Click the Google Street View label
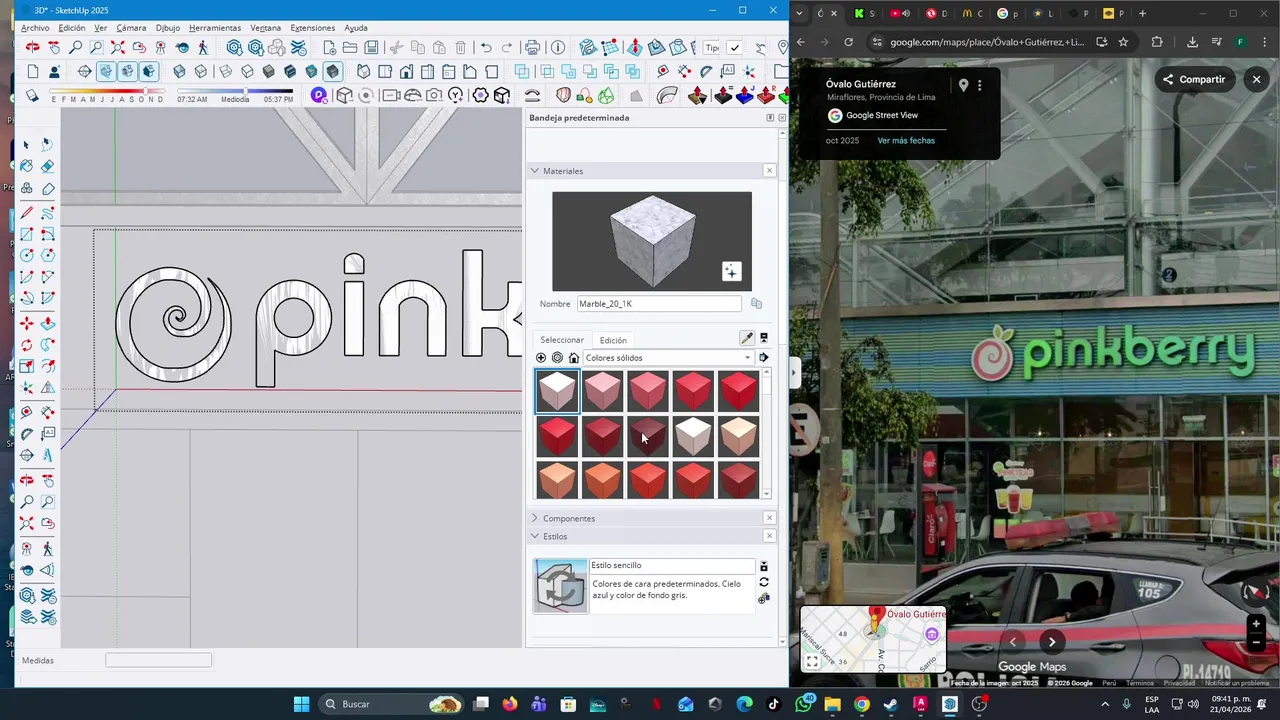 pos(882,115)
